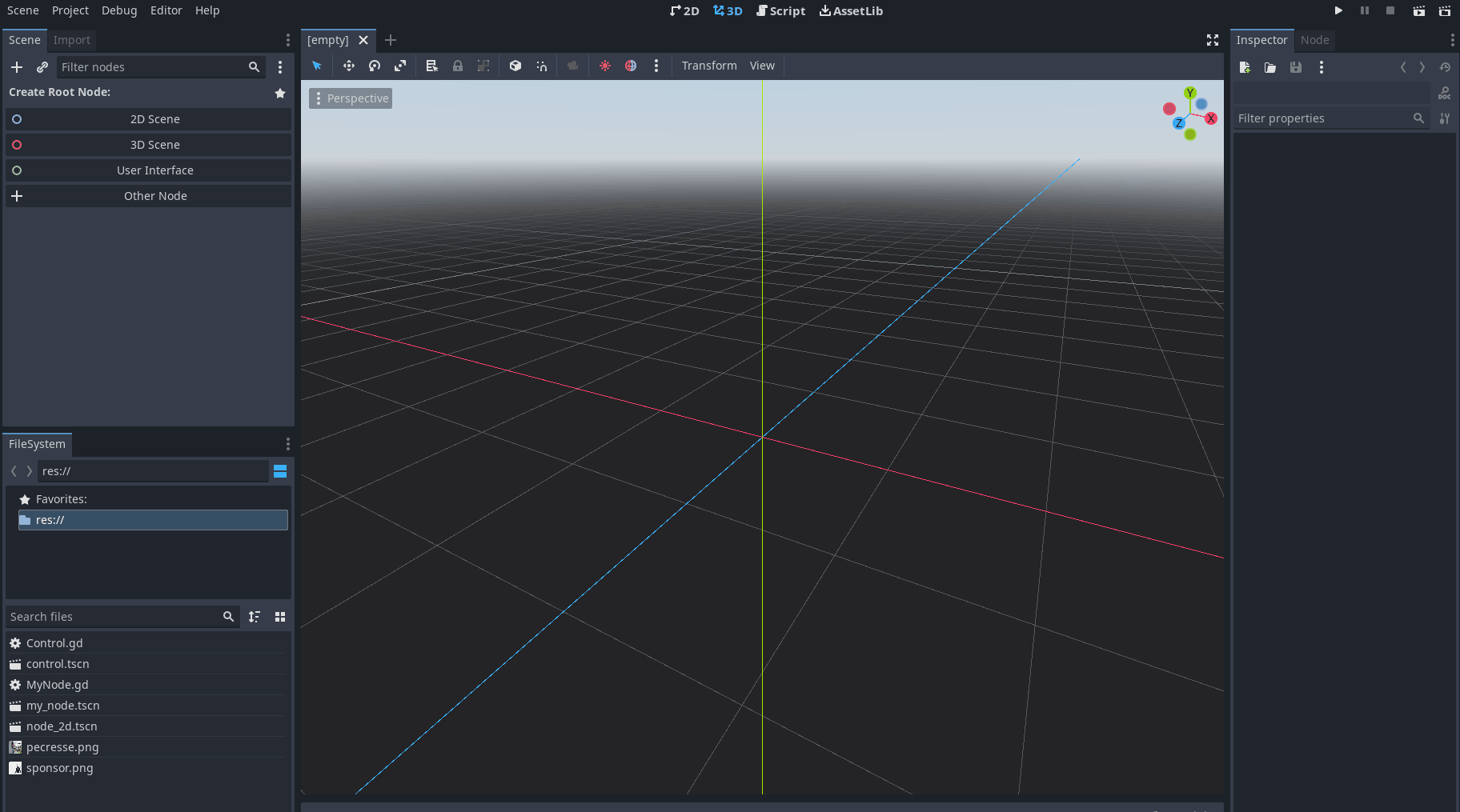This screenshot has height=812, width=1460.
Task: Open the list selectable nodes tool
Action: (x=432, y=66)
